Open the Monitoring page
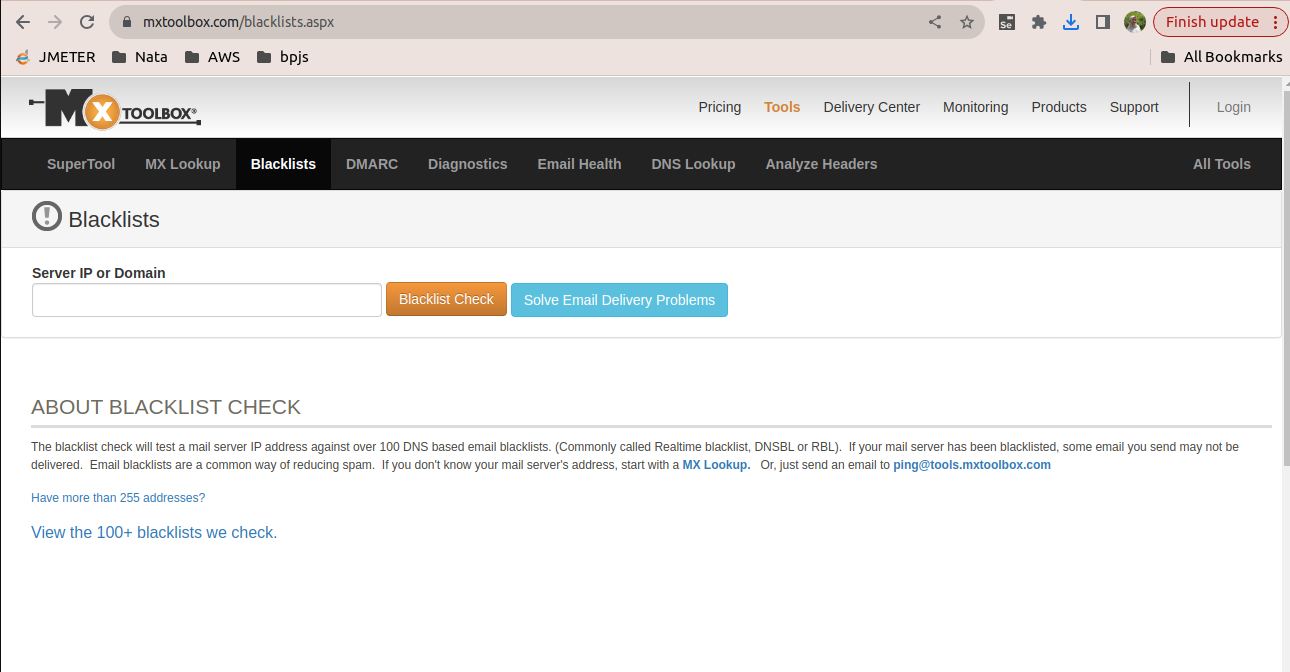This screenshot has width=1290, height=672. (x=976, y=107)
